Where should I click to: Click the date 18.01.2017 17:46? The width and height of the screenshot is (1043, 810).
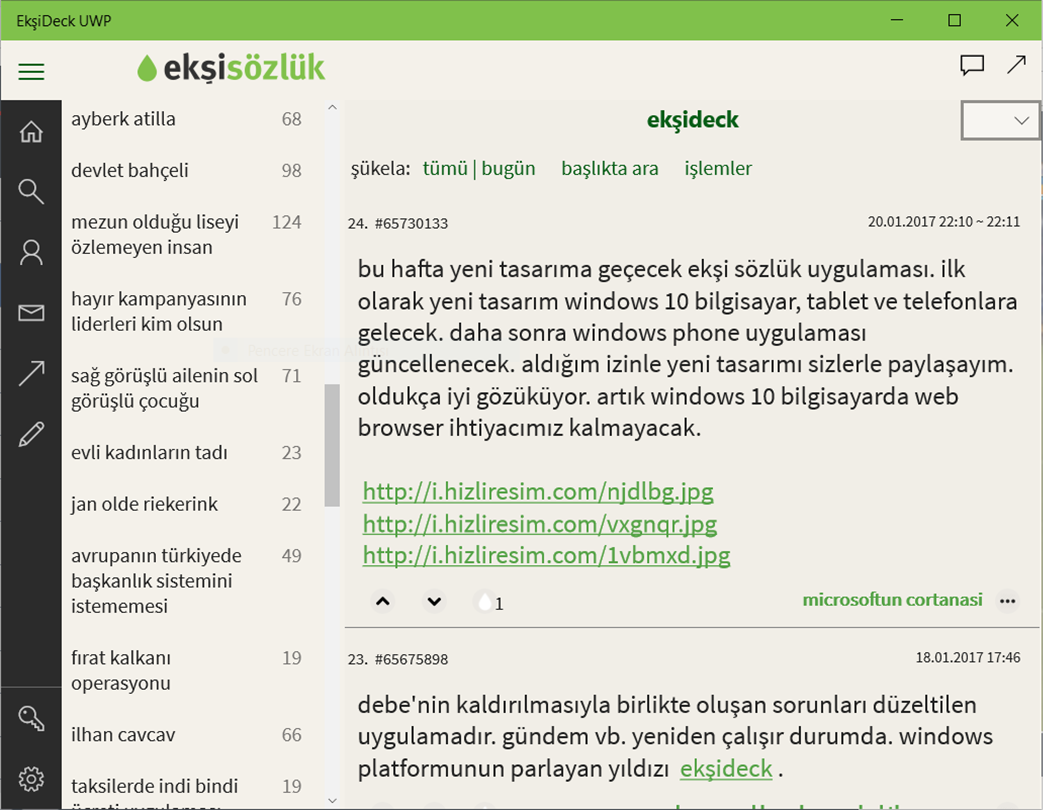click(x=967, y=658)
